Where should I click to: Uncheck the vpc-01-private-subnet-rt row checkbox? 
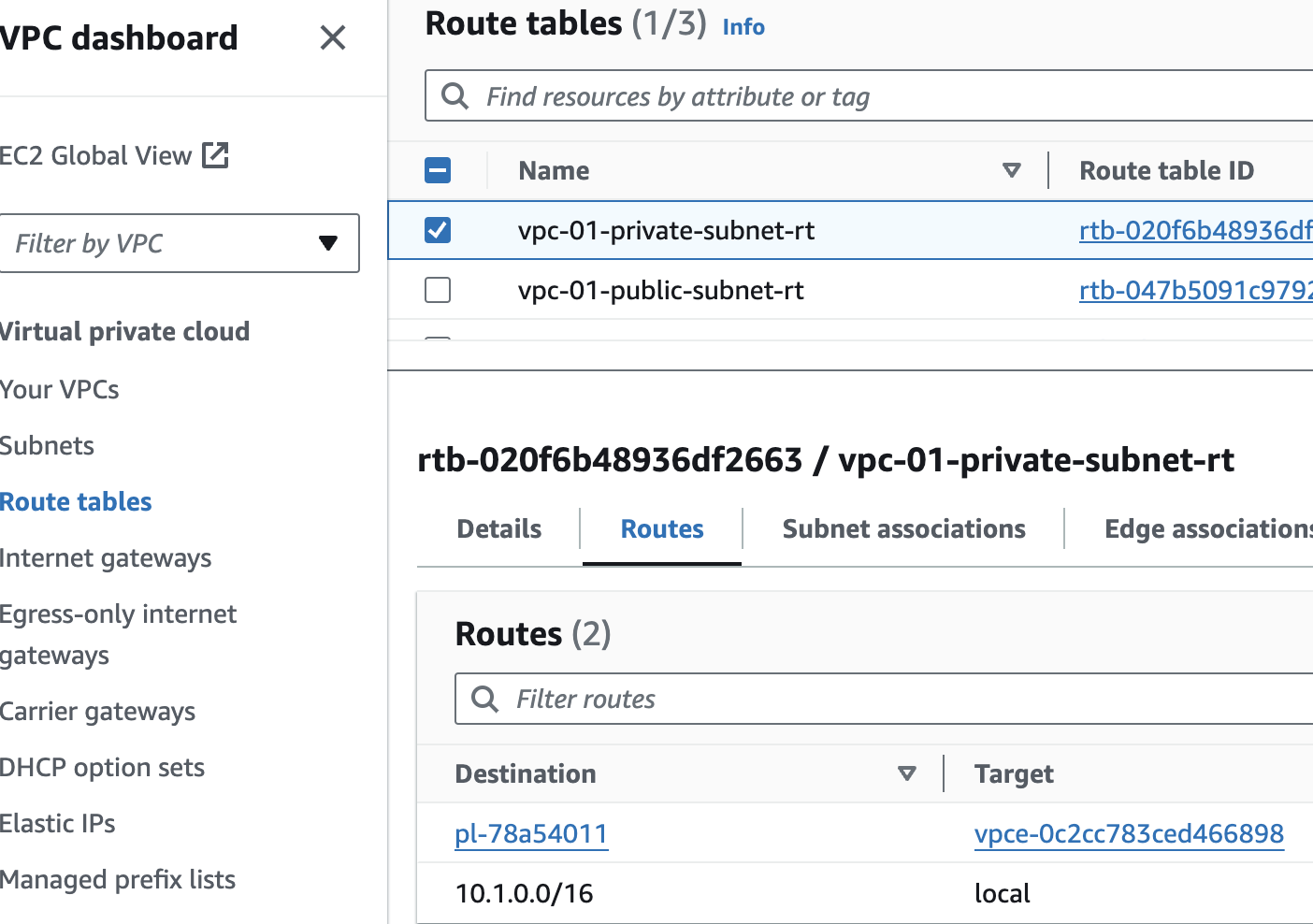[x=438, y=230]
